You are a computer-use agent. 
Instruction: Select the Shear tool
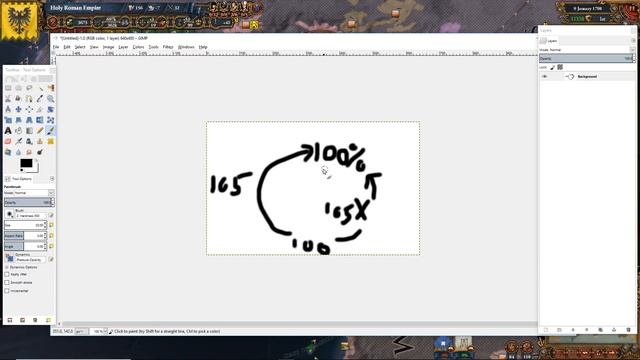coord(19,120)
